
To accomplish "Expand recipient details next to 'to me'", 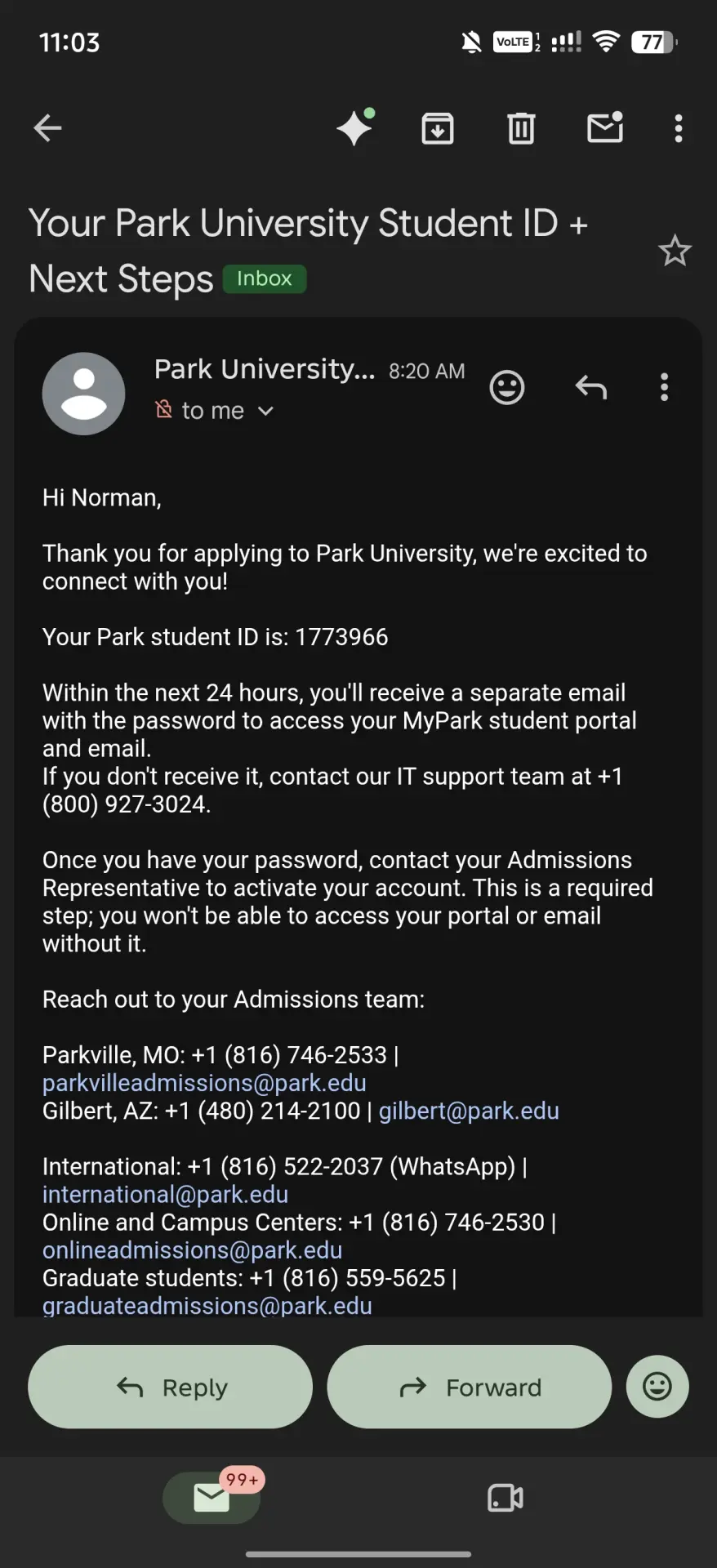I will 265,411.
